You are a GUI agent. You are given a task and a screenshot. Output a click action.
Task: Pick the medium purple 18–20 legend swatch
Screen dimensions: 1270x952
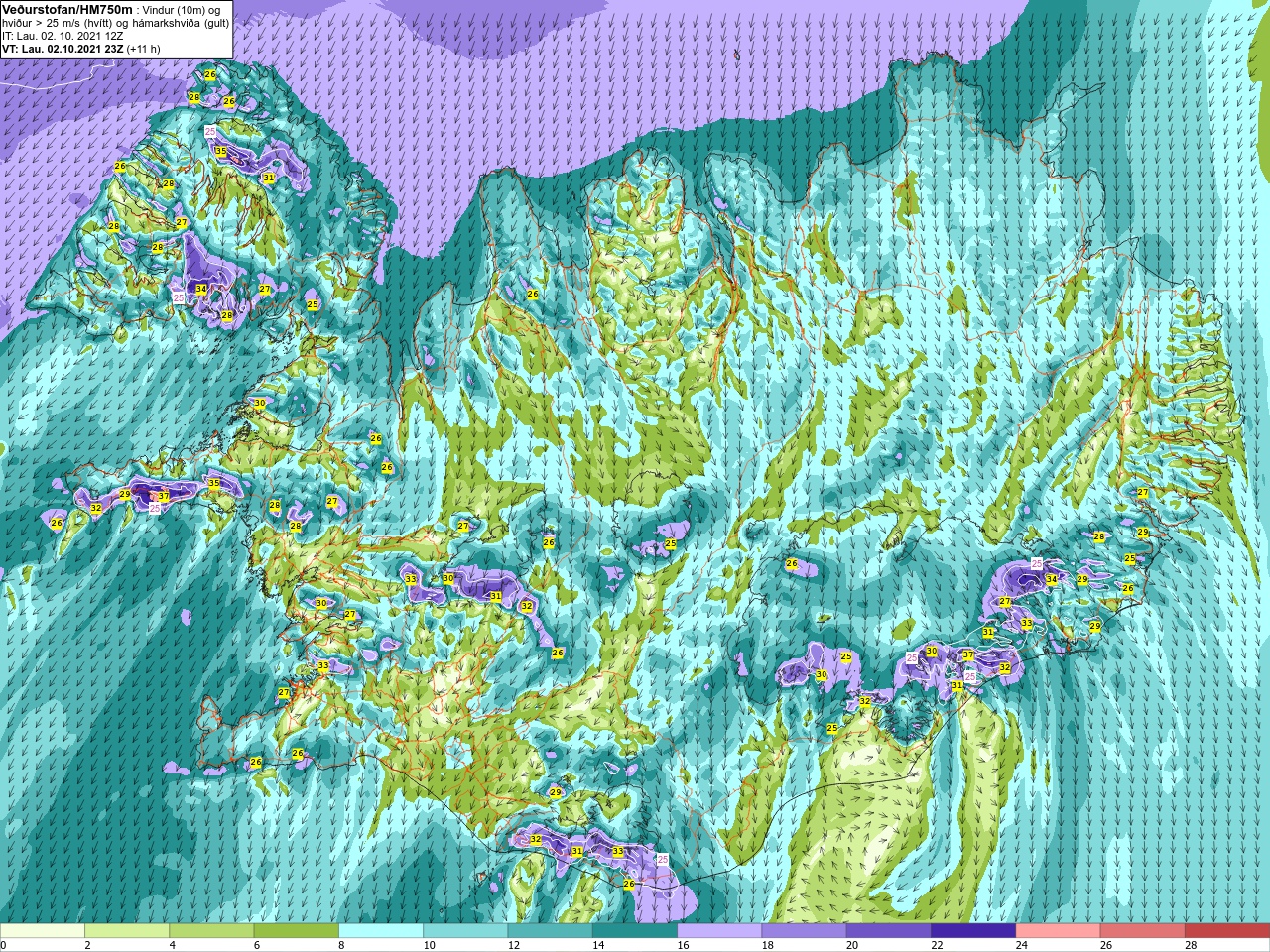(805, 931)
